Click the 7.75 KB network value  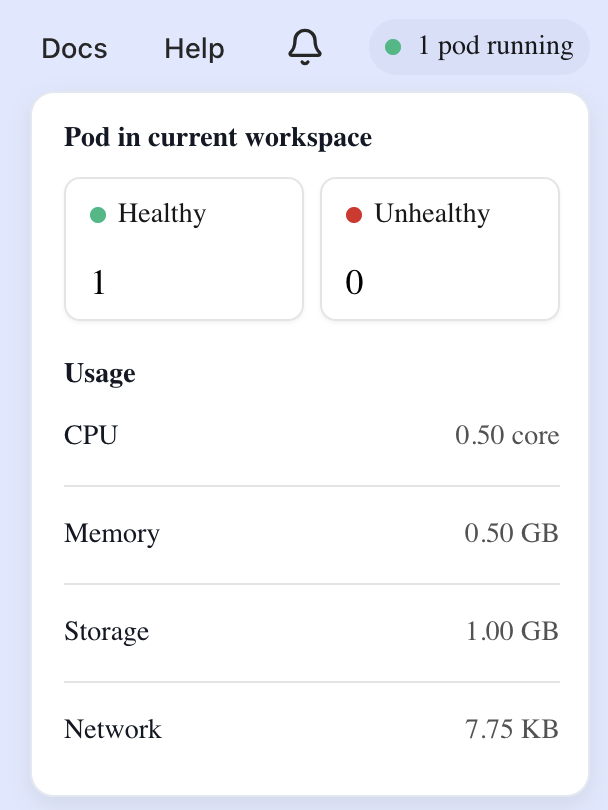[512, 730]
